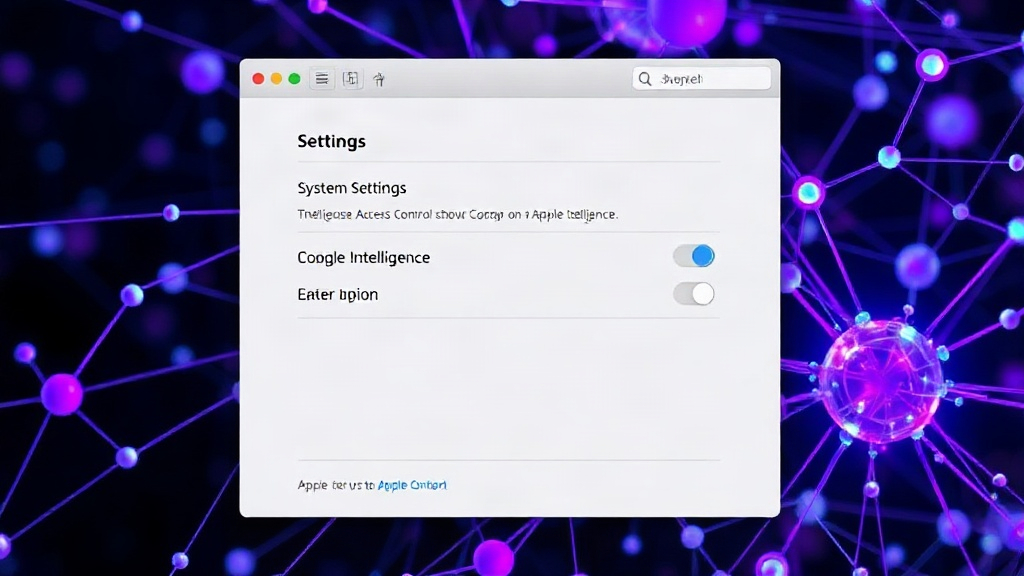Click the Settings heading
The height and width of the screenshot is (576, 1024).
332,142
